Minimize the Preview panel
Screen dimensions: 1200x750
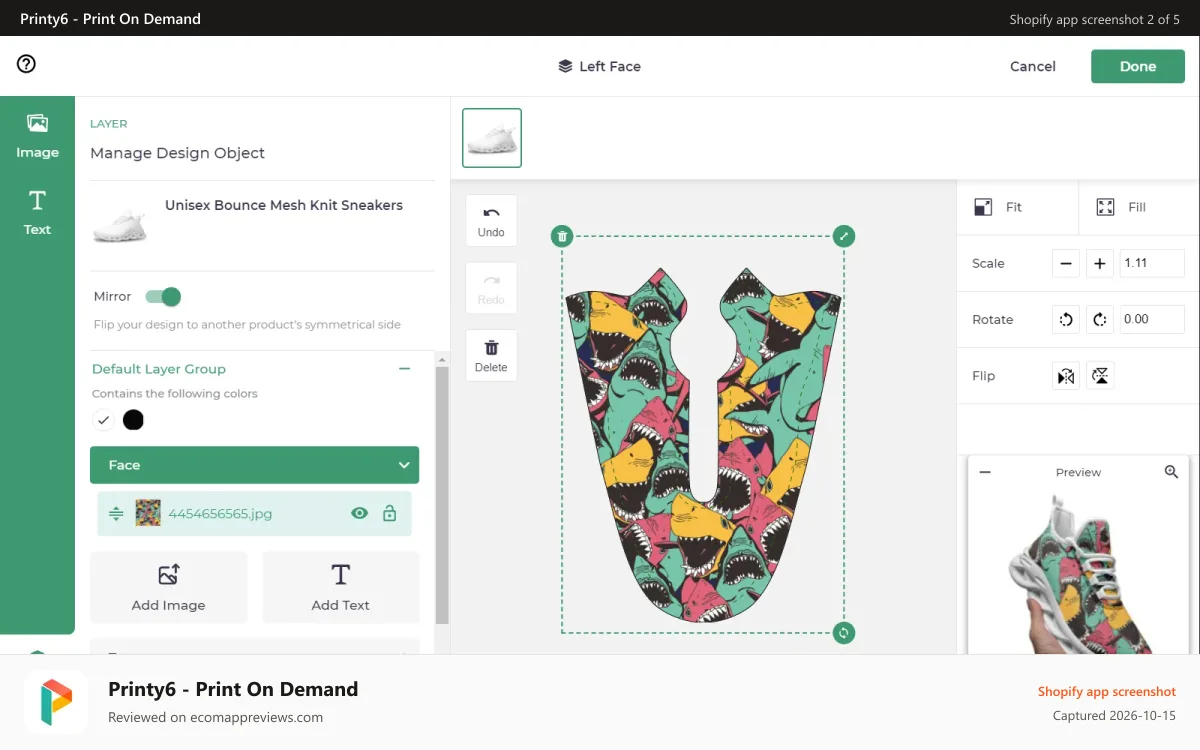pyautogui.click(x=985, y=472)
